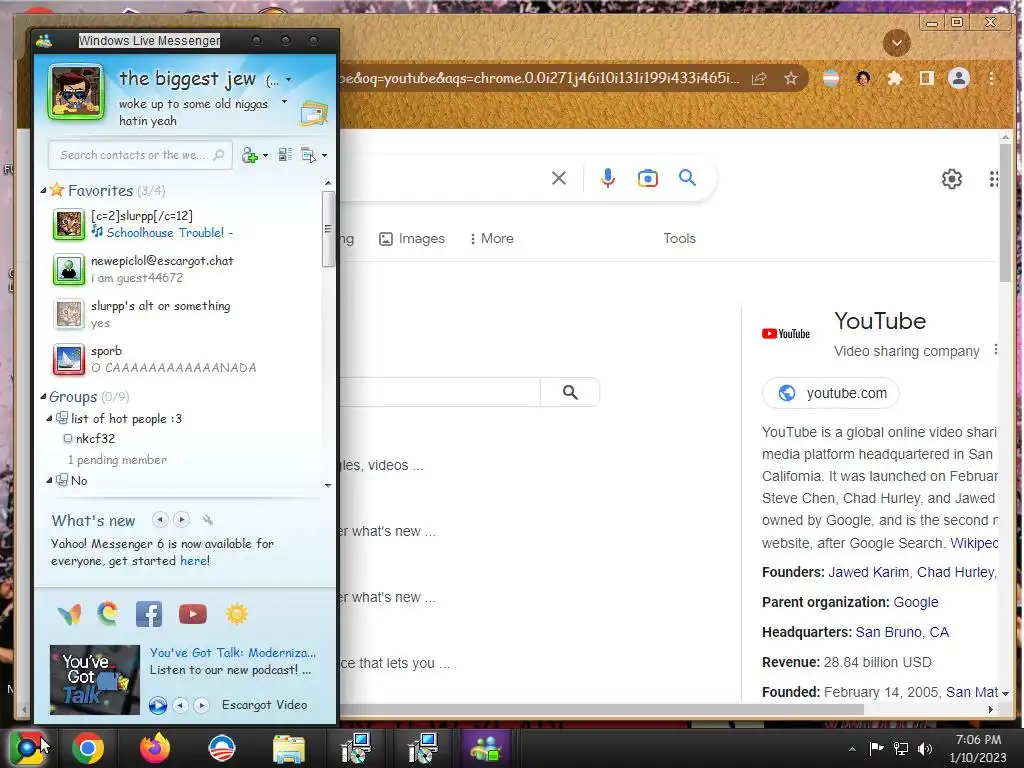Screen dimensions: 1024x768
Task: Click the share page icon in address bar
Action: [x=758, y=79]
